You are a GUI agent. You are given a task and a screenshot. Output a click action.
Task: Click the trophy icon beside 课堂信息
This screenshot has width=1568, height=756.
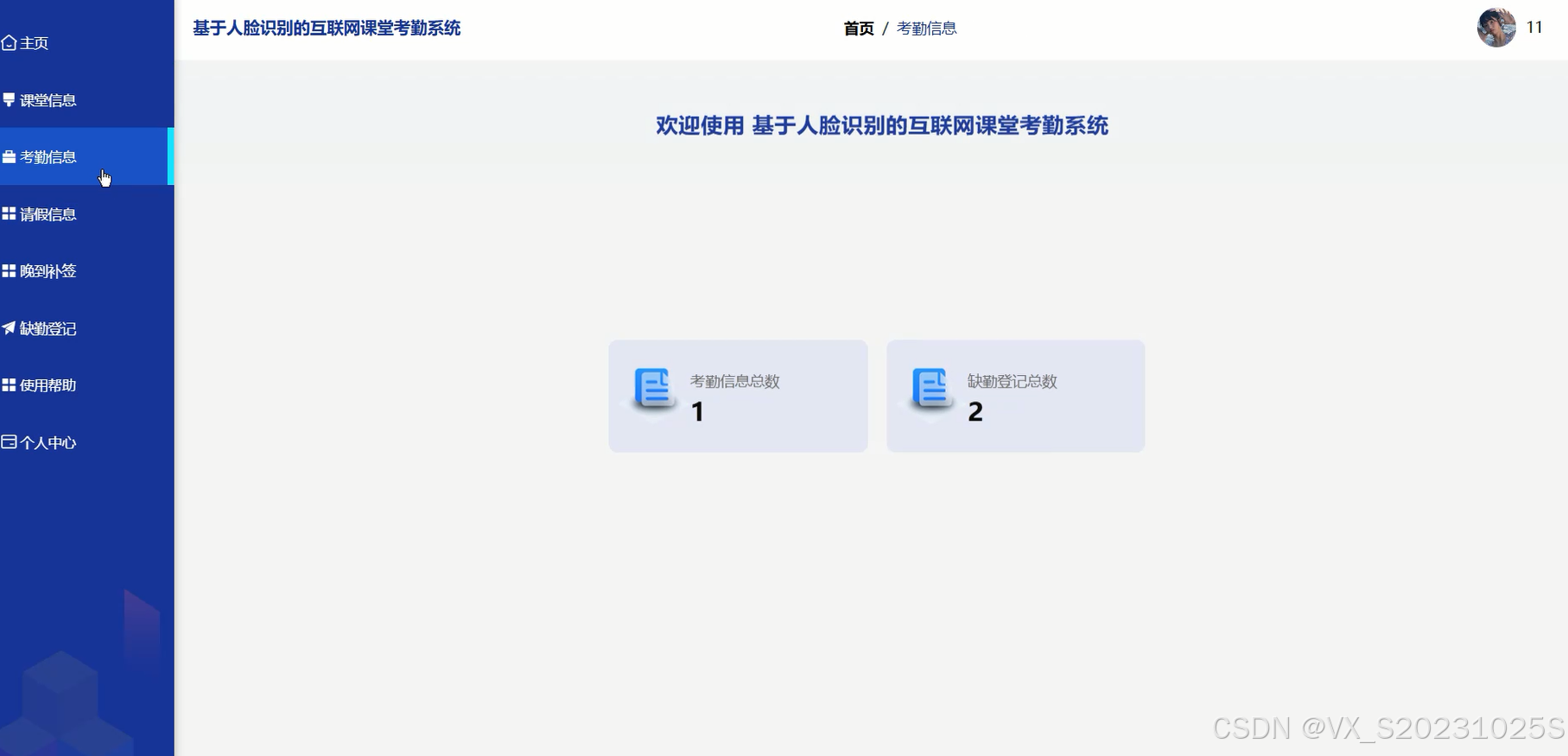tap(9, 99)
